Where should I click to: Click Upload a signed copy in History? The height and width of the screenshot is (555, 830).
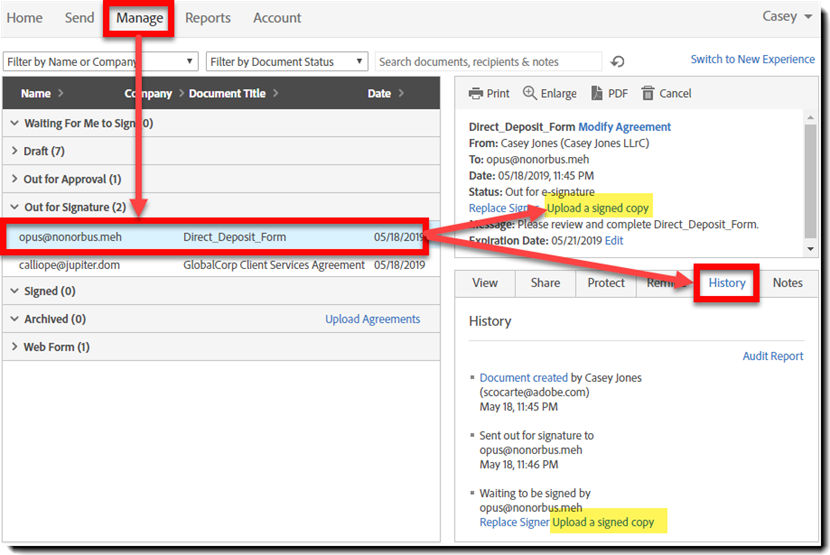click(603, 522)
